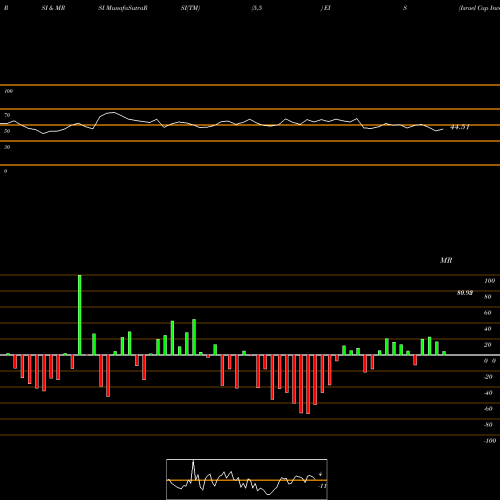Open the mini overview chart at bottom
This screenshot has height=500, width=500.
247,479
